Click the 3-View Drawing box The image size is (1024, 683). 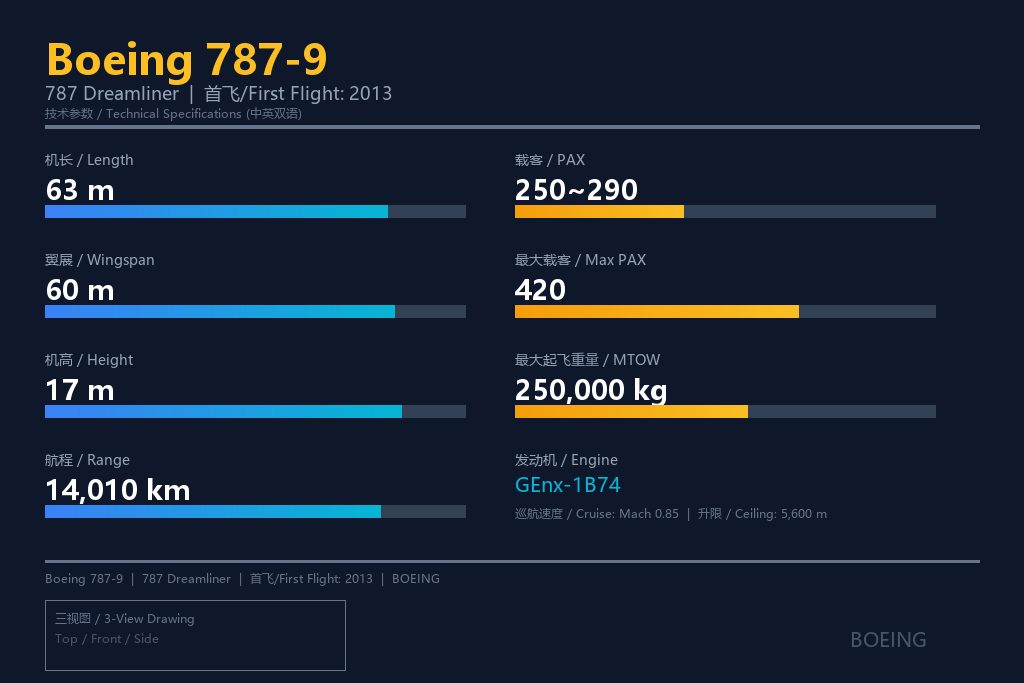coord(195,635)
